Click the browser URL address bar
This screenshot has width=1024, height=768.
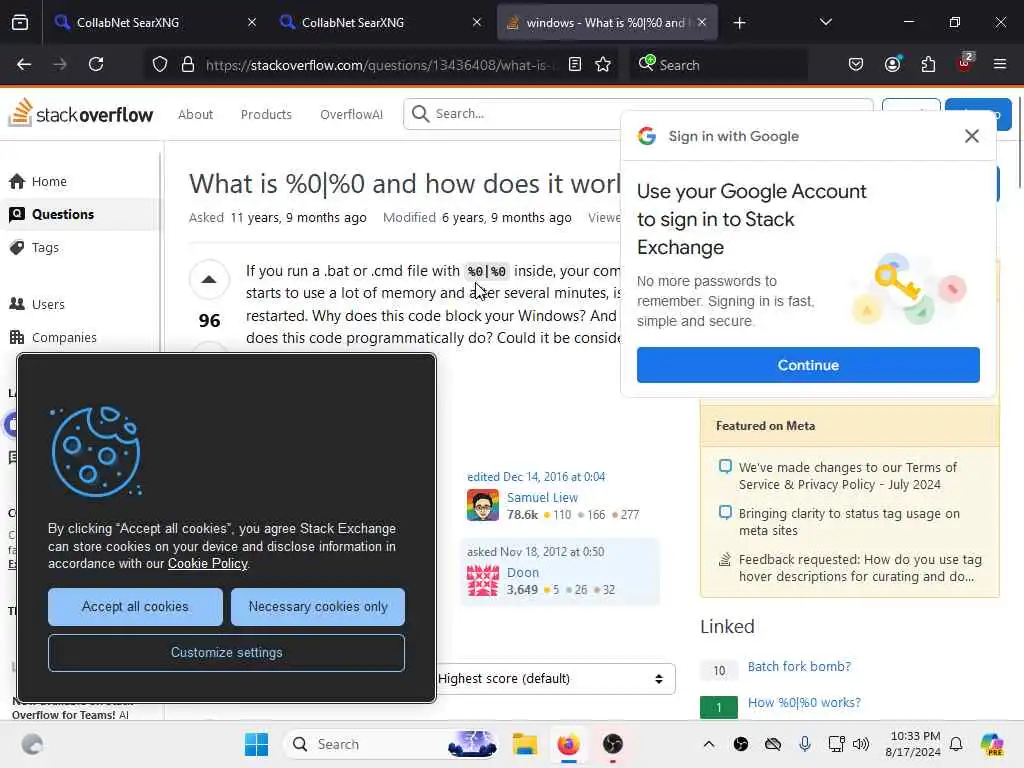pyautogui.click(x=382, y=65)
